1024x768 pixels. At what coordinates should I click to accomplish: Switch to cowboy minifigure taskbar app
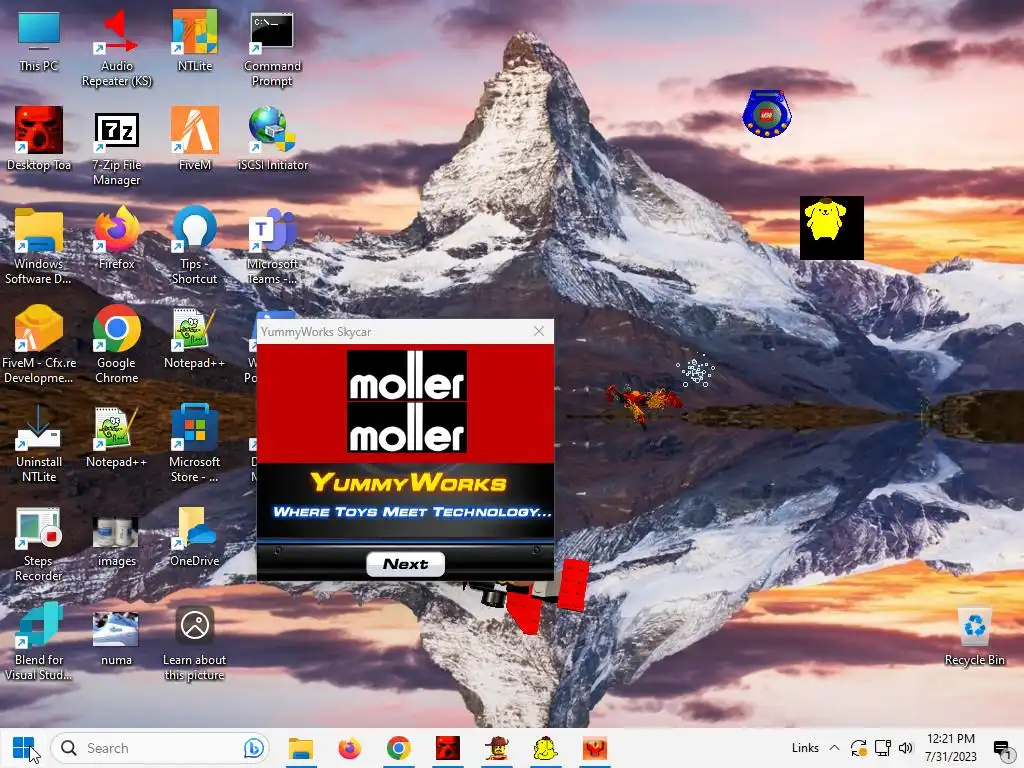[496, 748]
